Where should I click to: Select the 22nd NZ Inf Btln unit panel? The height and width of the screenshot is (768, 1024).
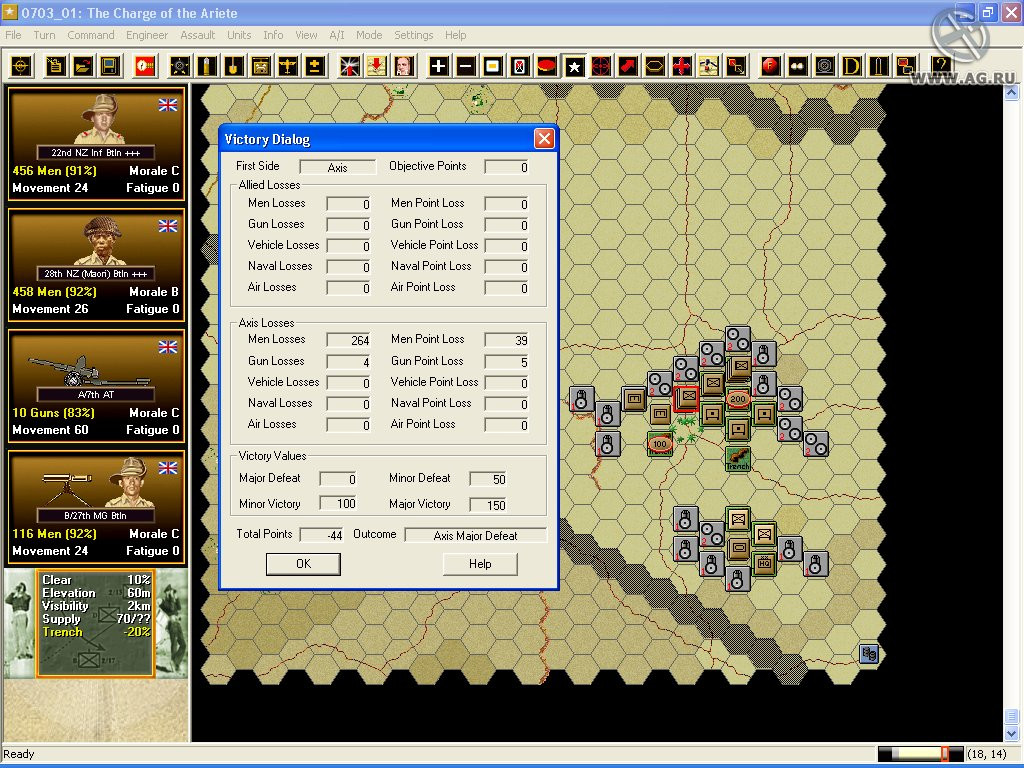[x=95, y=145]
